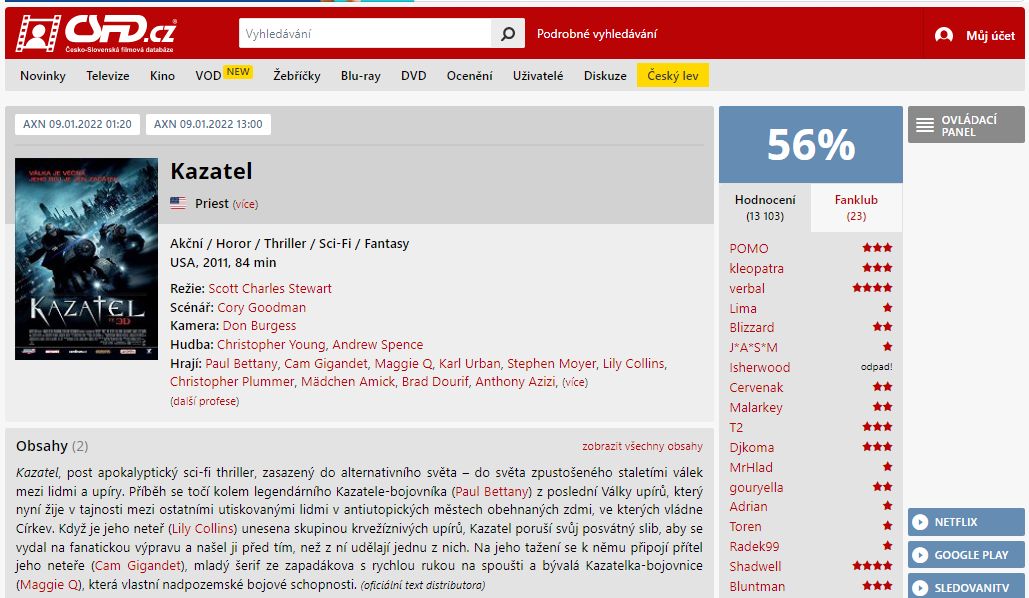The height and width of the screenshot is (598, 1029).
Task: Open actor Karl Urban
Action: 469,364
